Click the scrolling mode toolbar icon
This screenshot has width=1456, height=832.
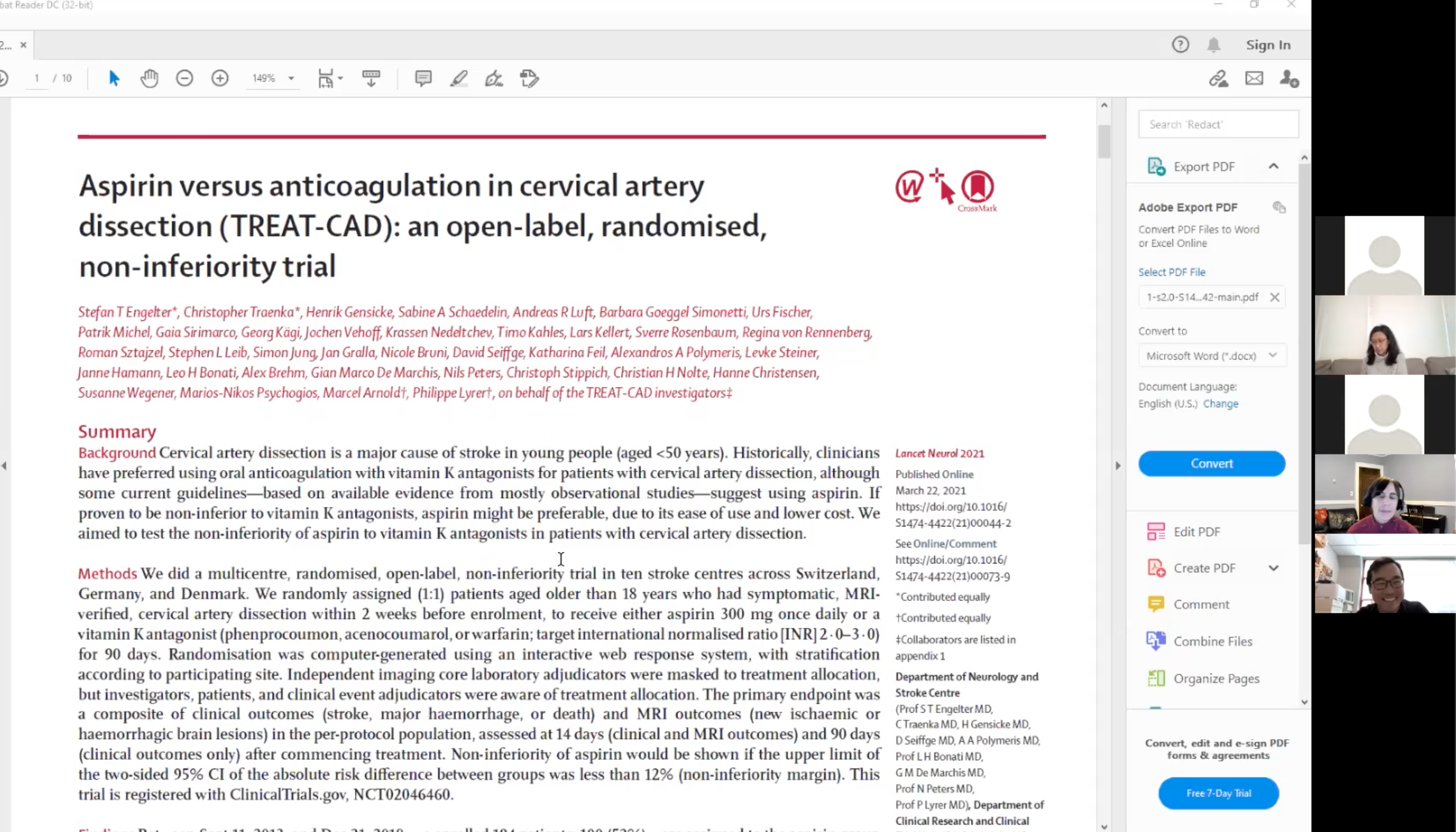coord(371,78)
